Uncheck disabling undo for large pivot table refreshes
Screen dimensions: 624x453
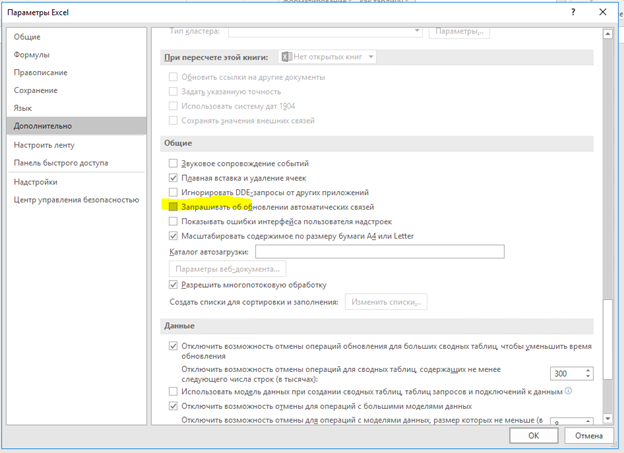coord(173,346)
